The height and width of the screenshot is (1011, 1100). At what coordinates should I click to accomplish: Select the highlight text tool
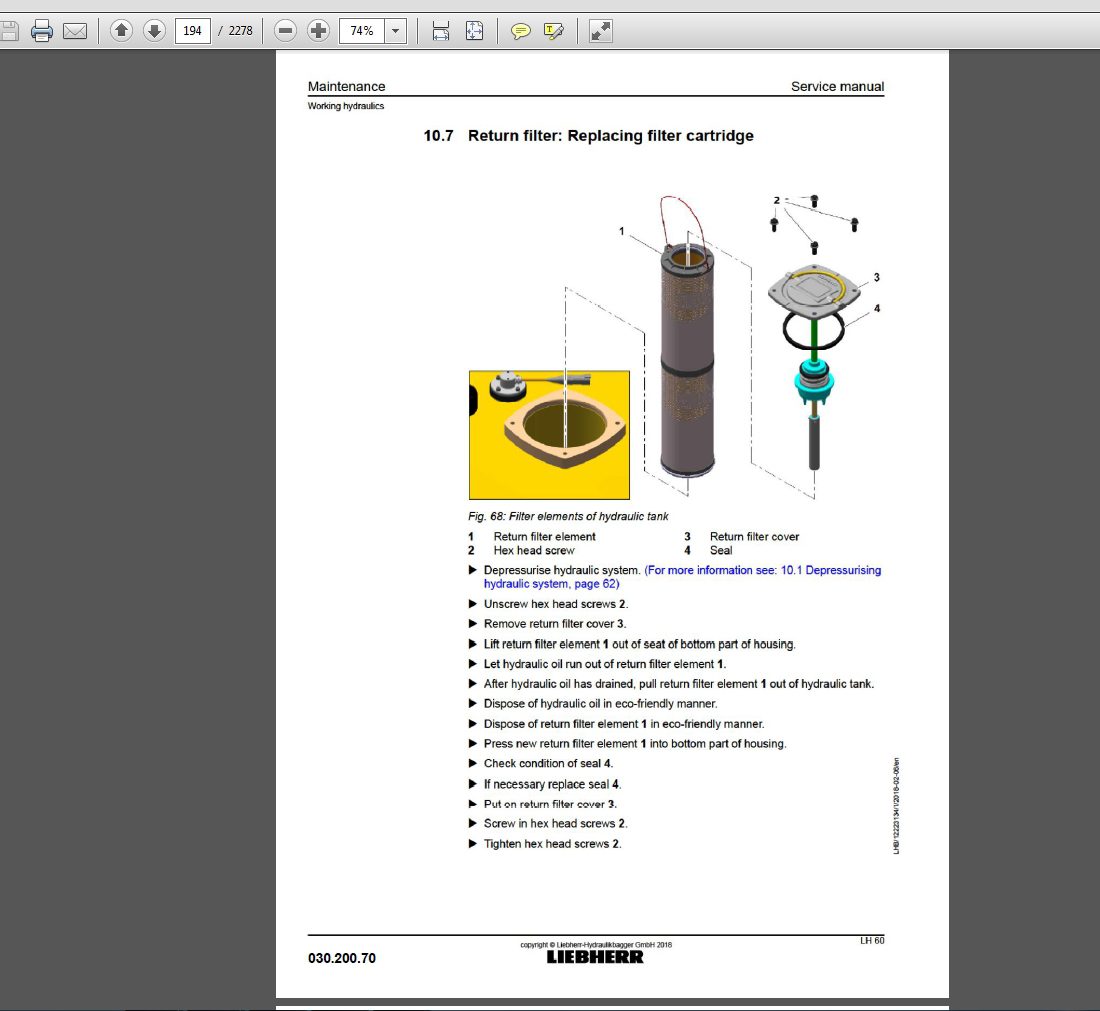(554, 31)
